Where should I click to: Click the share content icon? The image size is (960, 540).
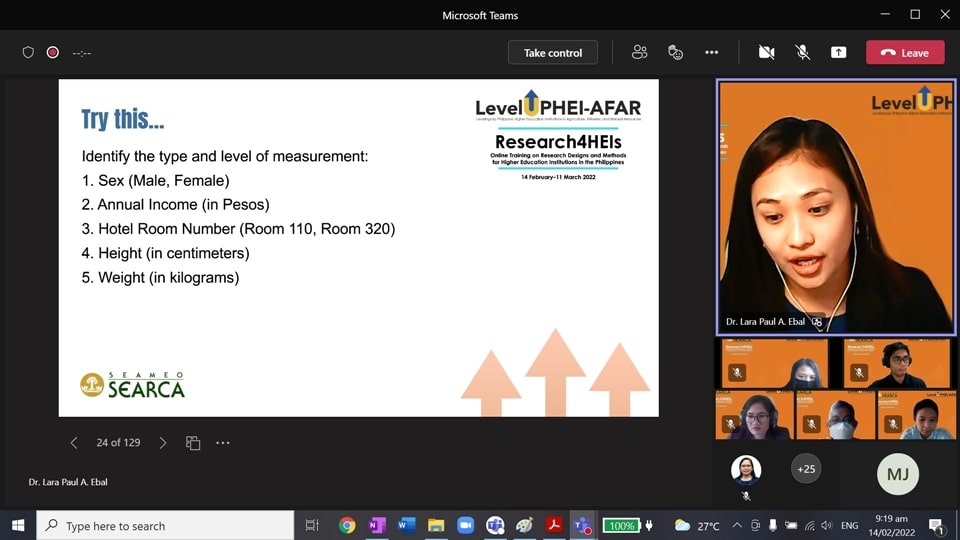tap(838, 52)
